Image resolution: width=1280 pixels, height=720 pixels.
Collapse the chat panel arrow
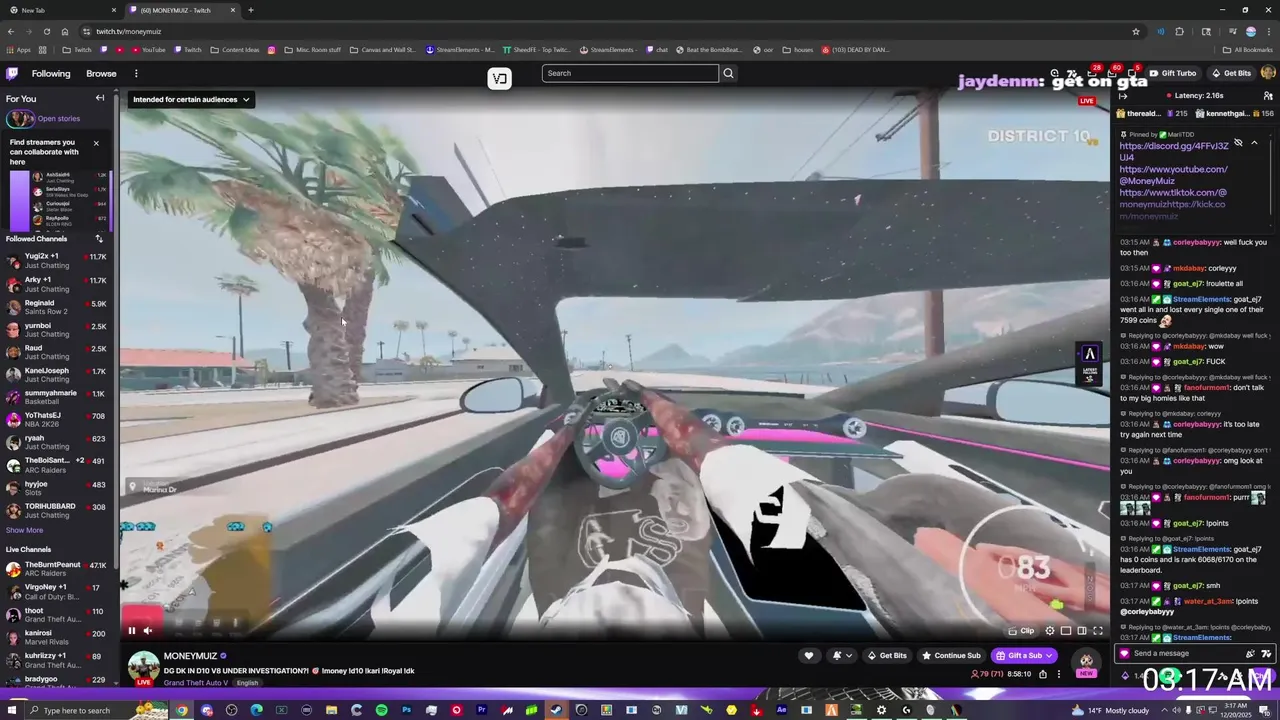tap(1123, 96)
